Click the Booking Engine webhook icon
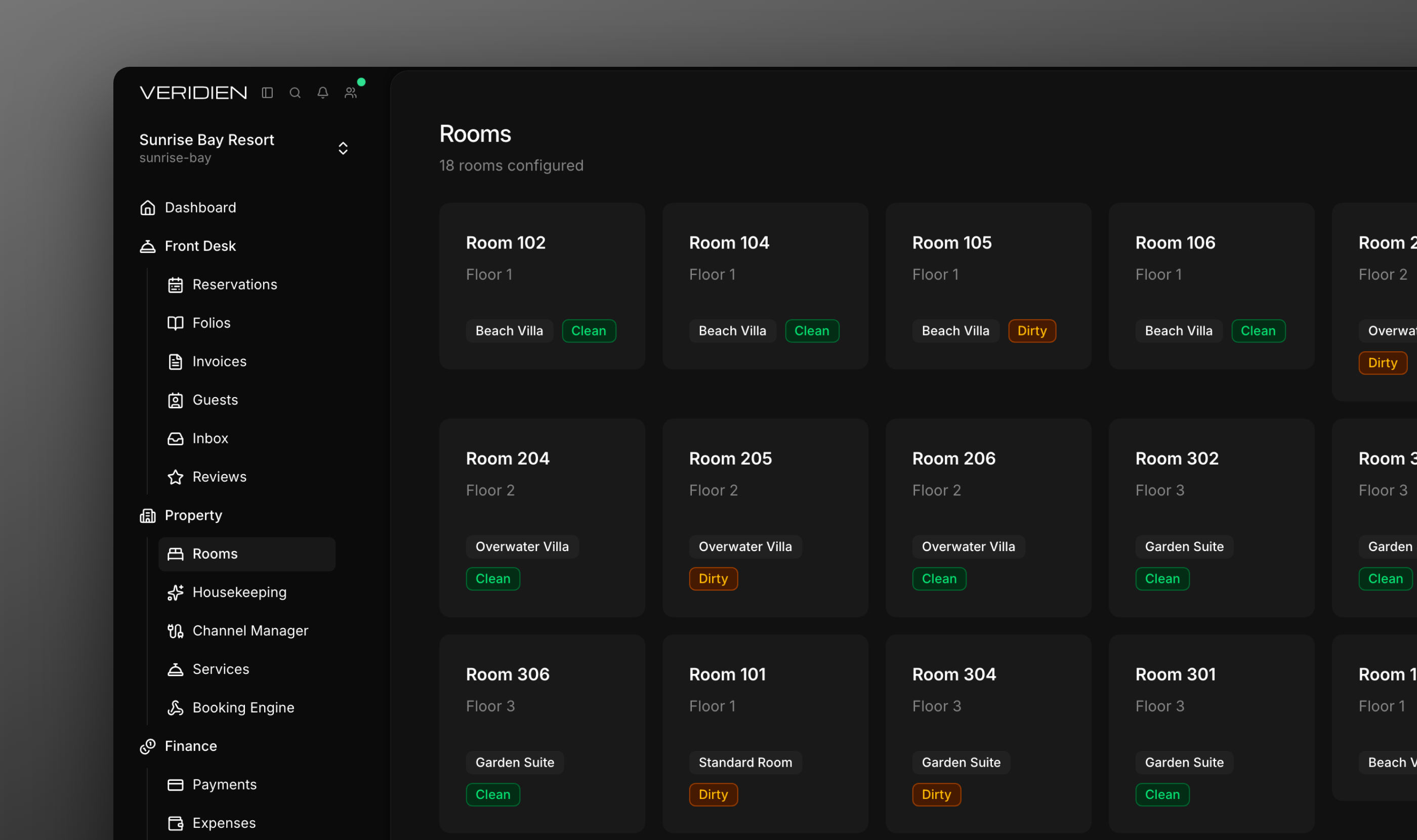The width and height of the screenshot is (1417, 840). [176, 708]
